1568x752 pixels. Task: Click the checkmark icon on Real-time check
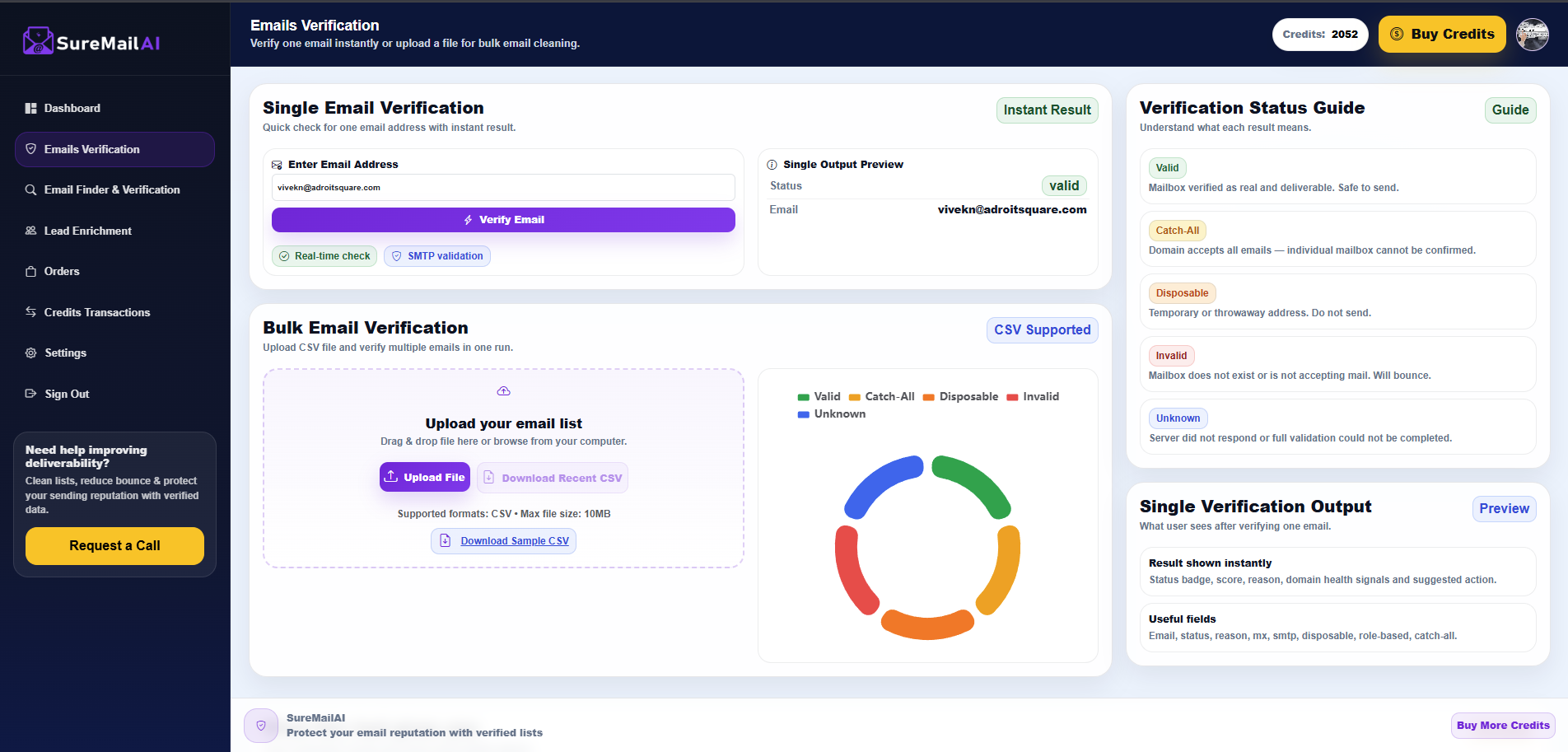click(284, 256)
